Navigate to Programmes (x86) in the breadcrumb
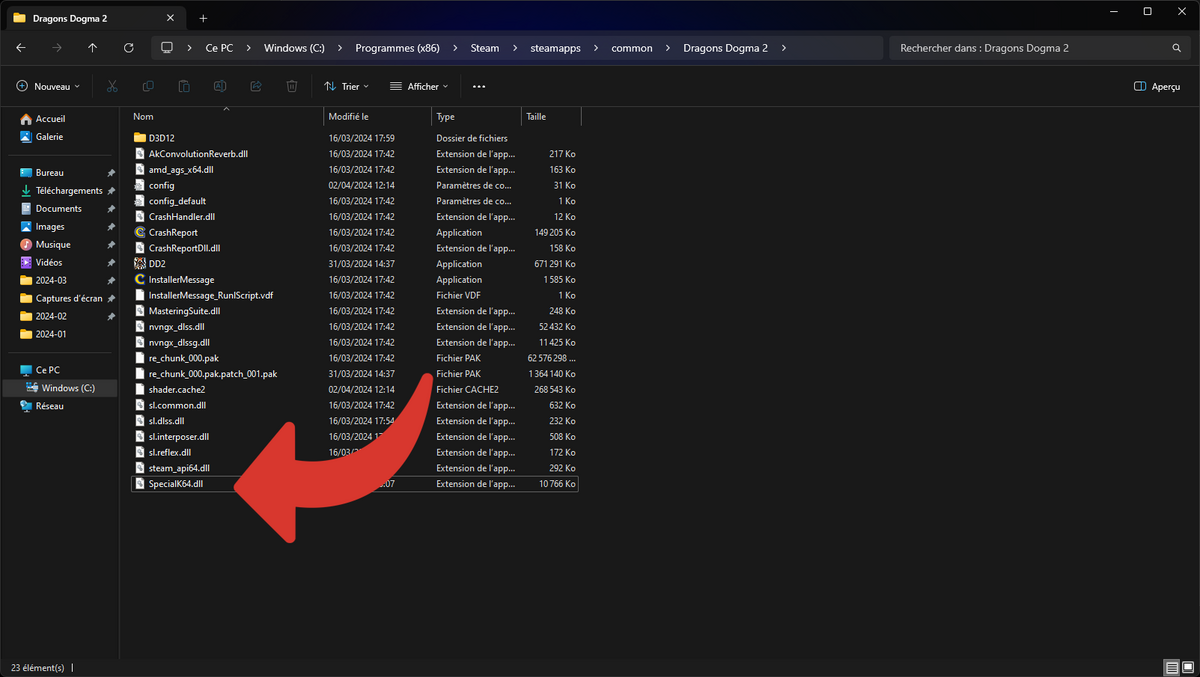This screenshot has width=1200, height=677. 397,48
